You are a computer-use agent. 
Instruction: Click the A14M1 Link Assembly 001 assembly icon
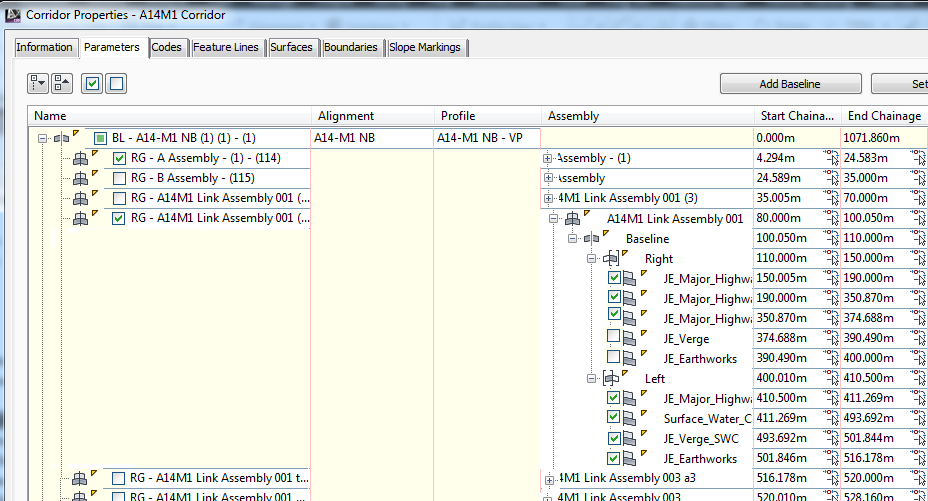coord(572,219)
